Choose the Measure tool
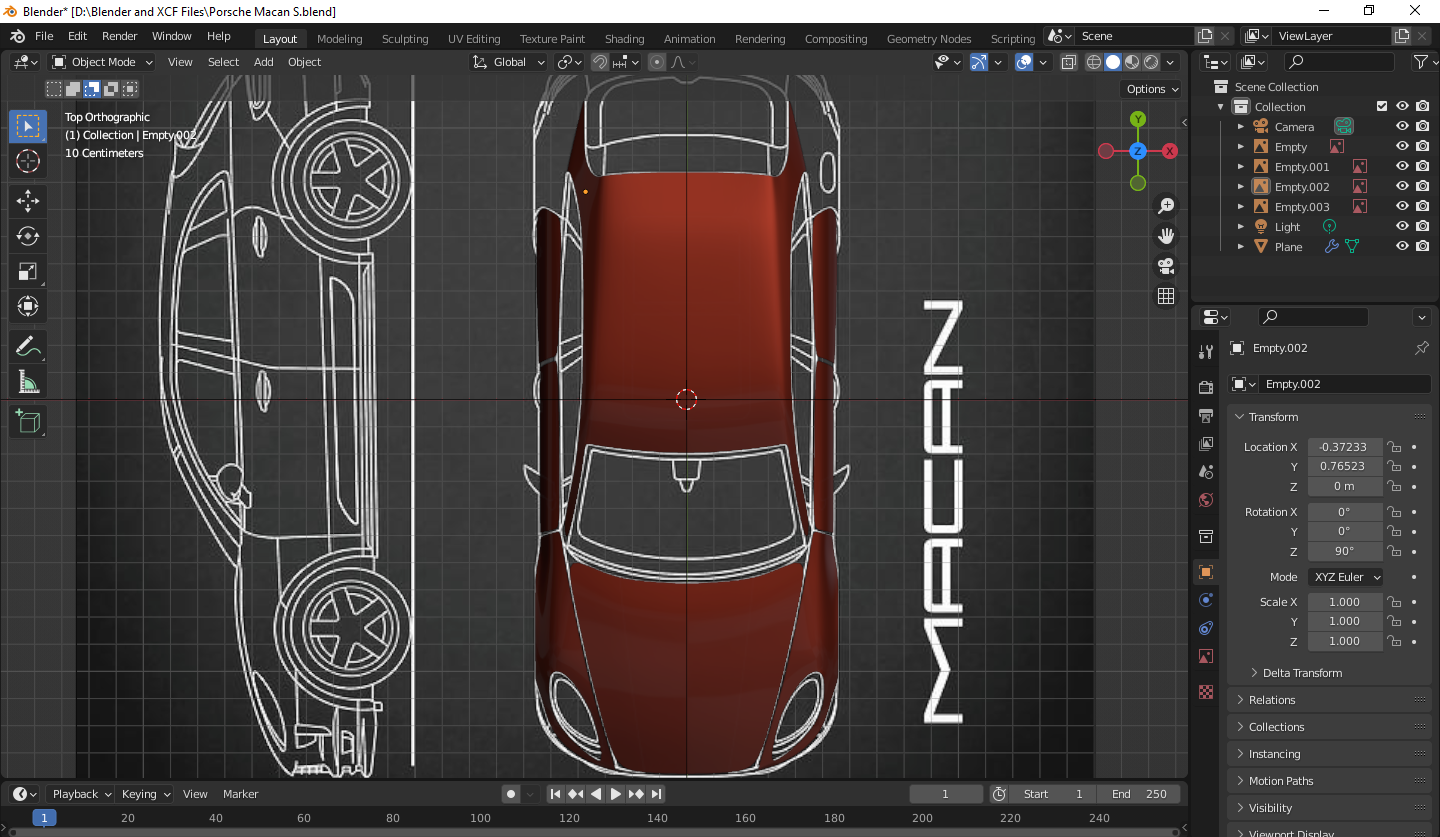Screen dimensions: 1440x837 [x=28, y=382]
